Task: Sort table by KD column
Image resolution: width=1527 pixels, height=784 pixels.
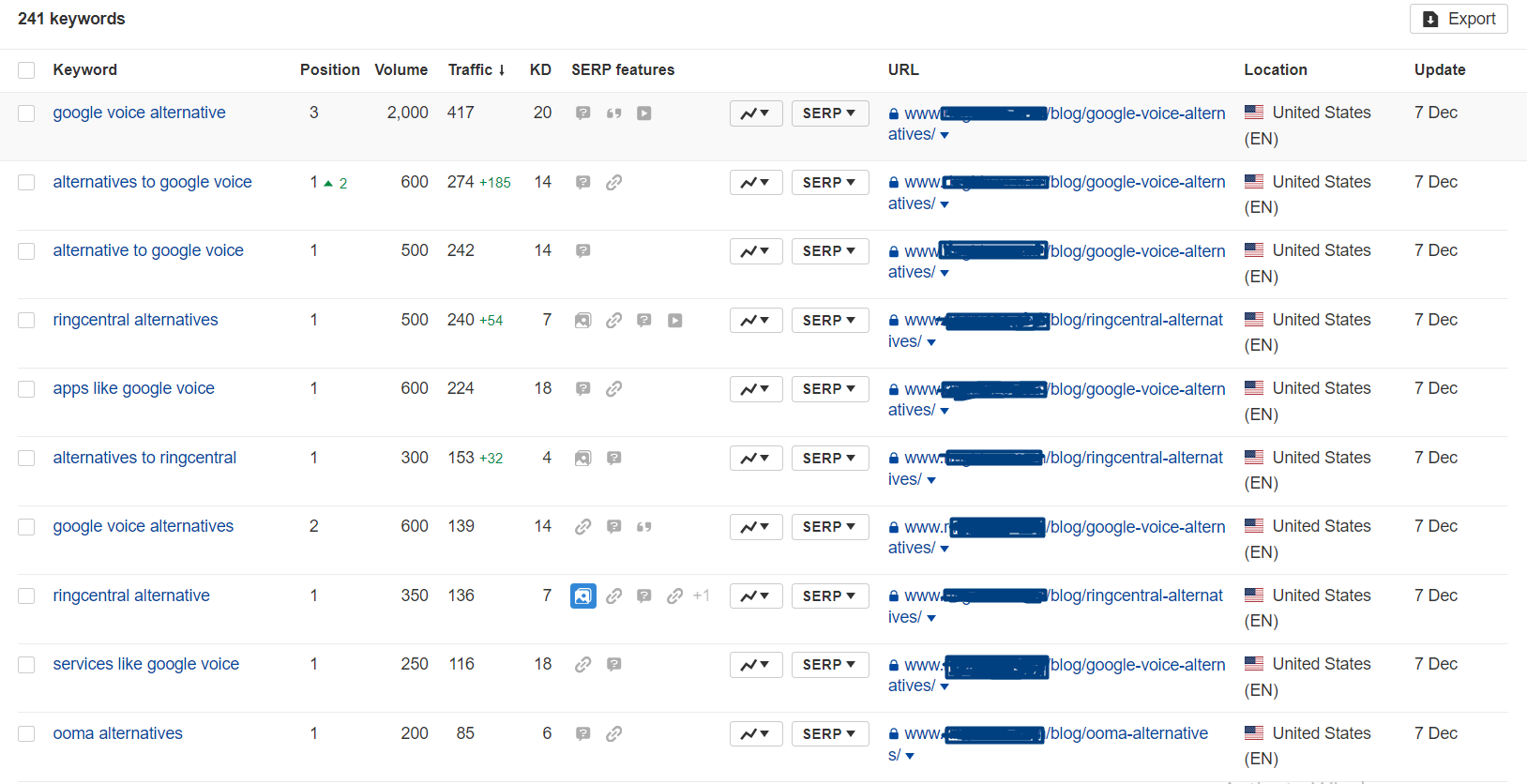Action: [540, 70]
